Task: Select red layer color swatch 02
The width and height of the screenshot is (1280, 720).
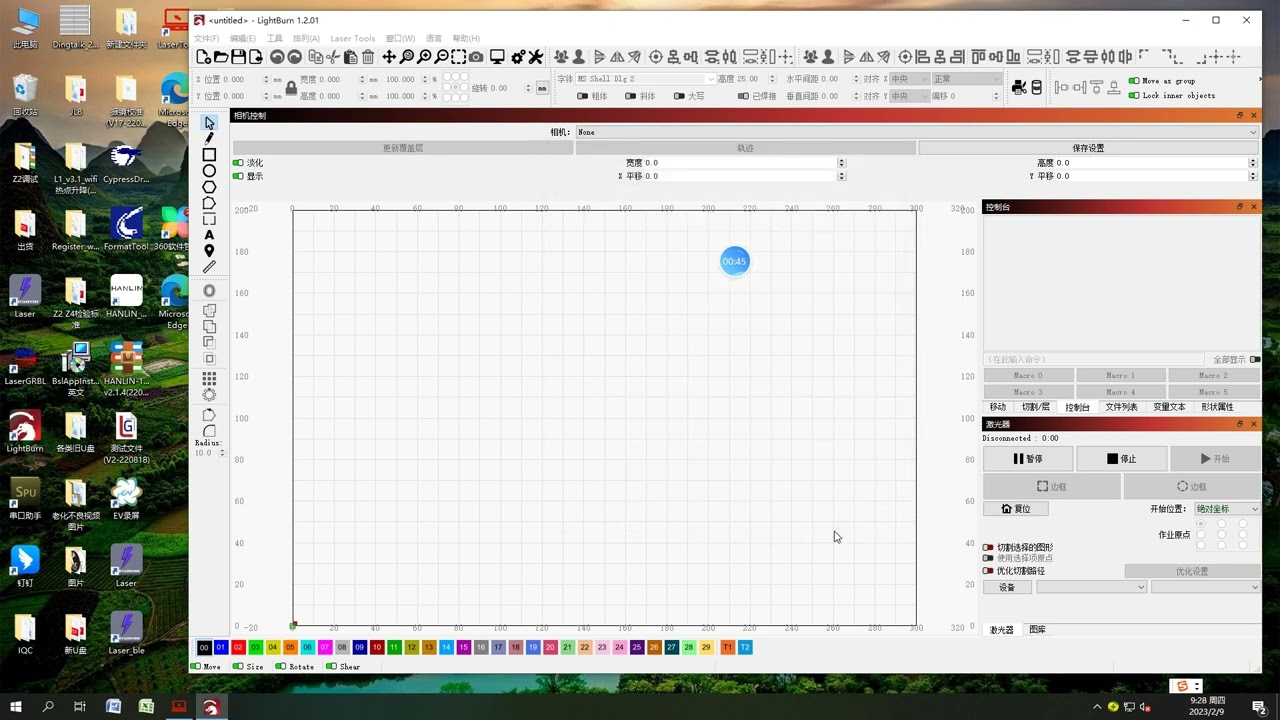Action: [x=238, y=647]
